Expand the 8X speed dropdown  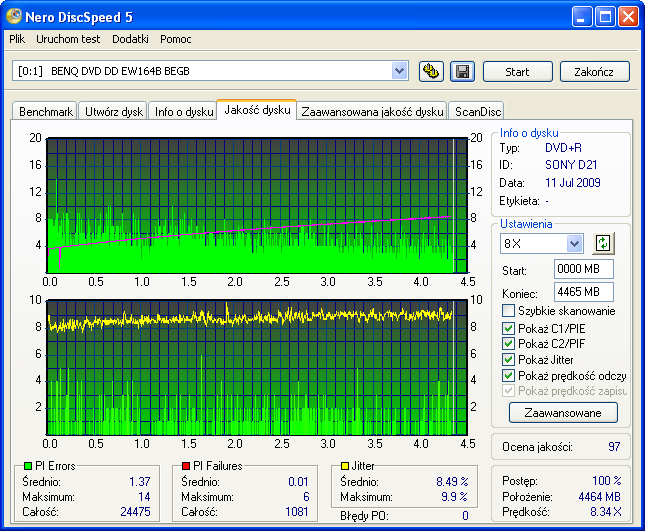coord(575,243)
